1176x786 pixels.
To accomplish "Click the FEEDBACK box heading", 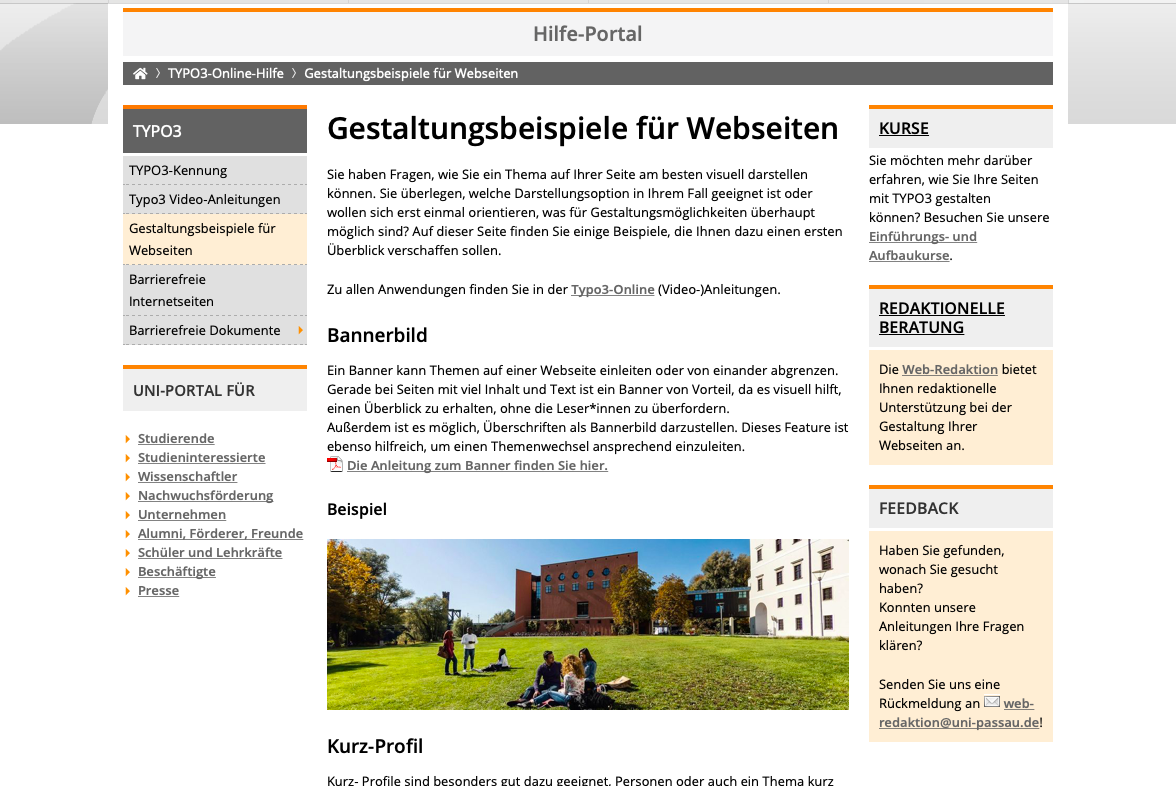I will click(918, 508).
